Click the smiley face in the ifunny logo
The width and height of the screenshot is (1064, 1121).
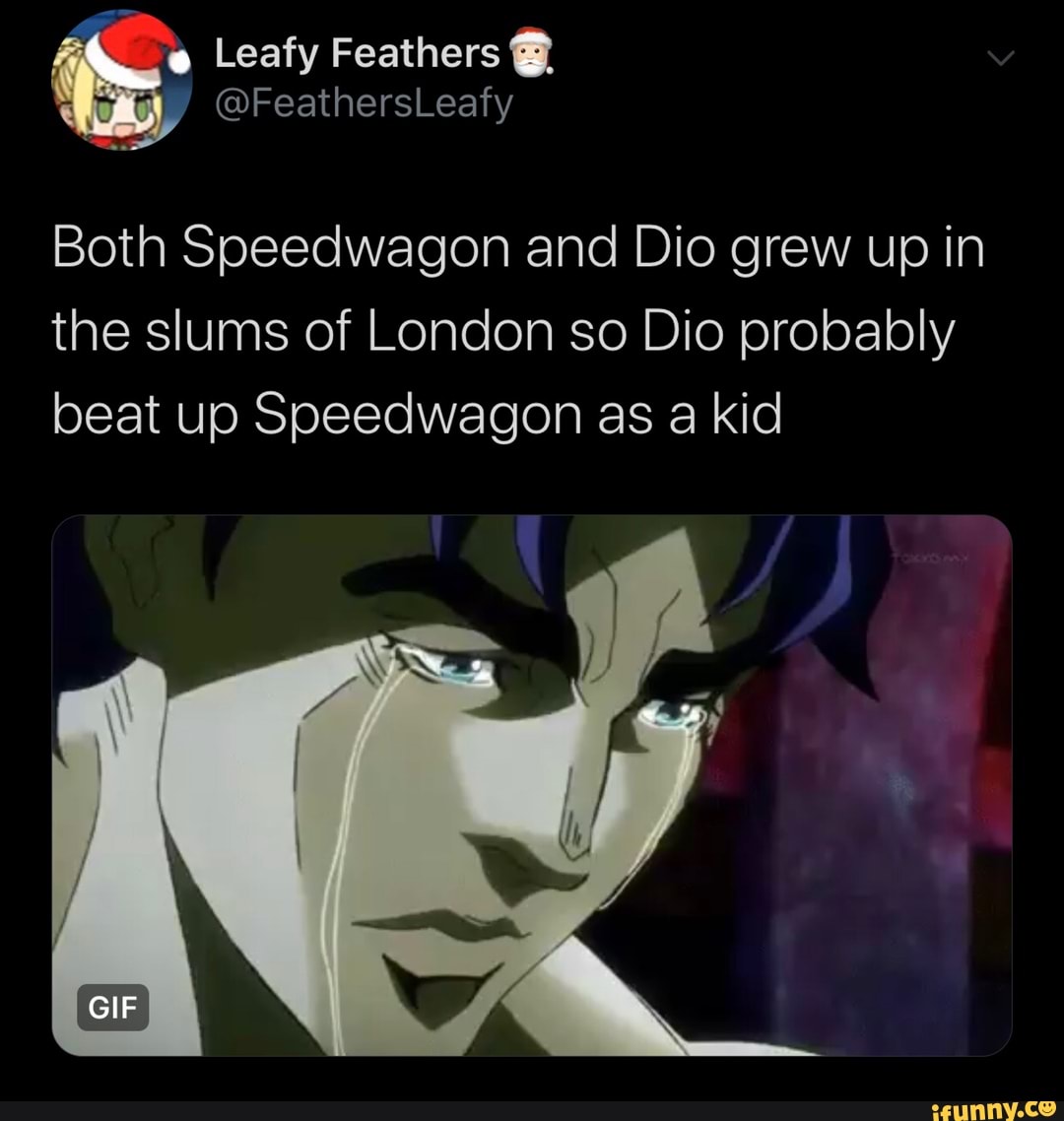click(1045, 1105)
